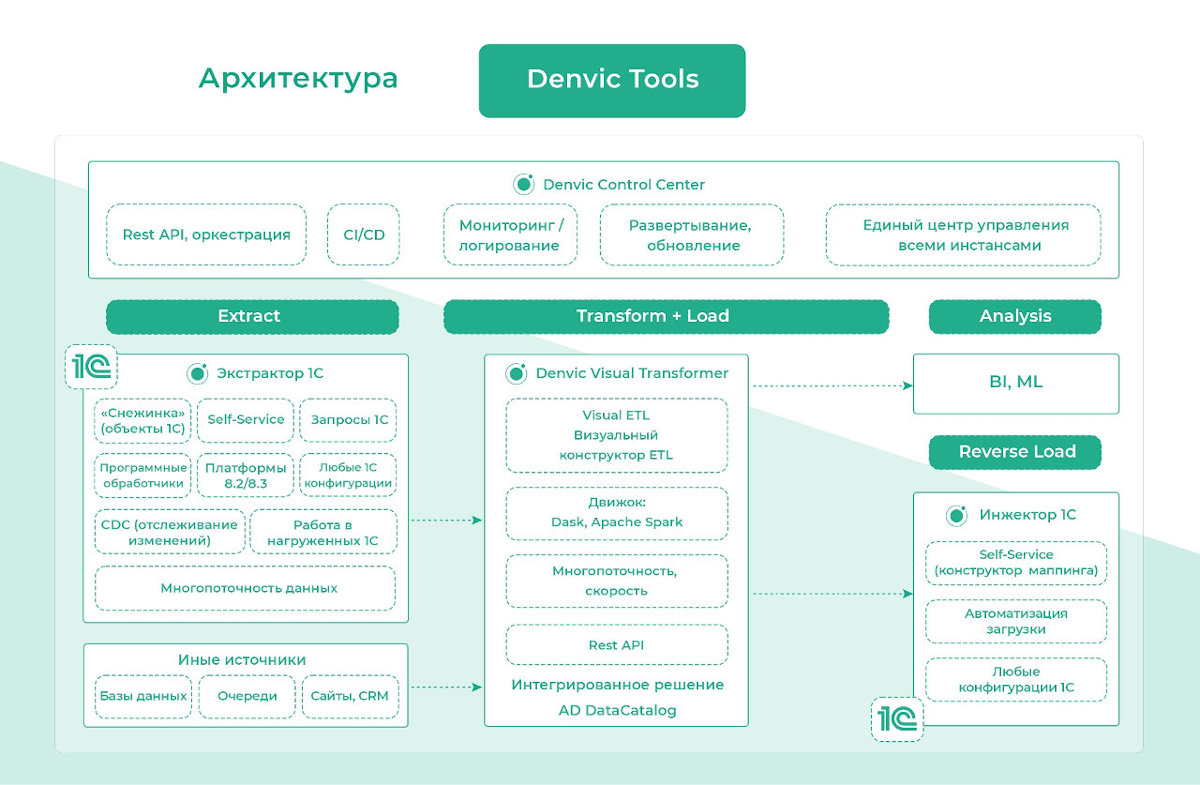Viewport: 1200px width, 785px height.
Task: Select Self-Service (конструктор маппинга) box
Action: tap(1016, 563)
